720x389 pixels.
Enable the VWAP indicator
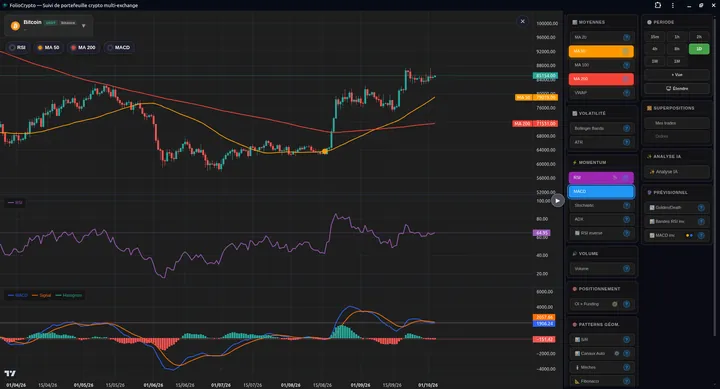pyautogui.click(x=601, y=93)
